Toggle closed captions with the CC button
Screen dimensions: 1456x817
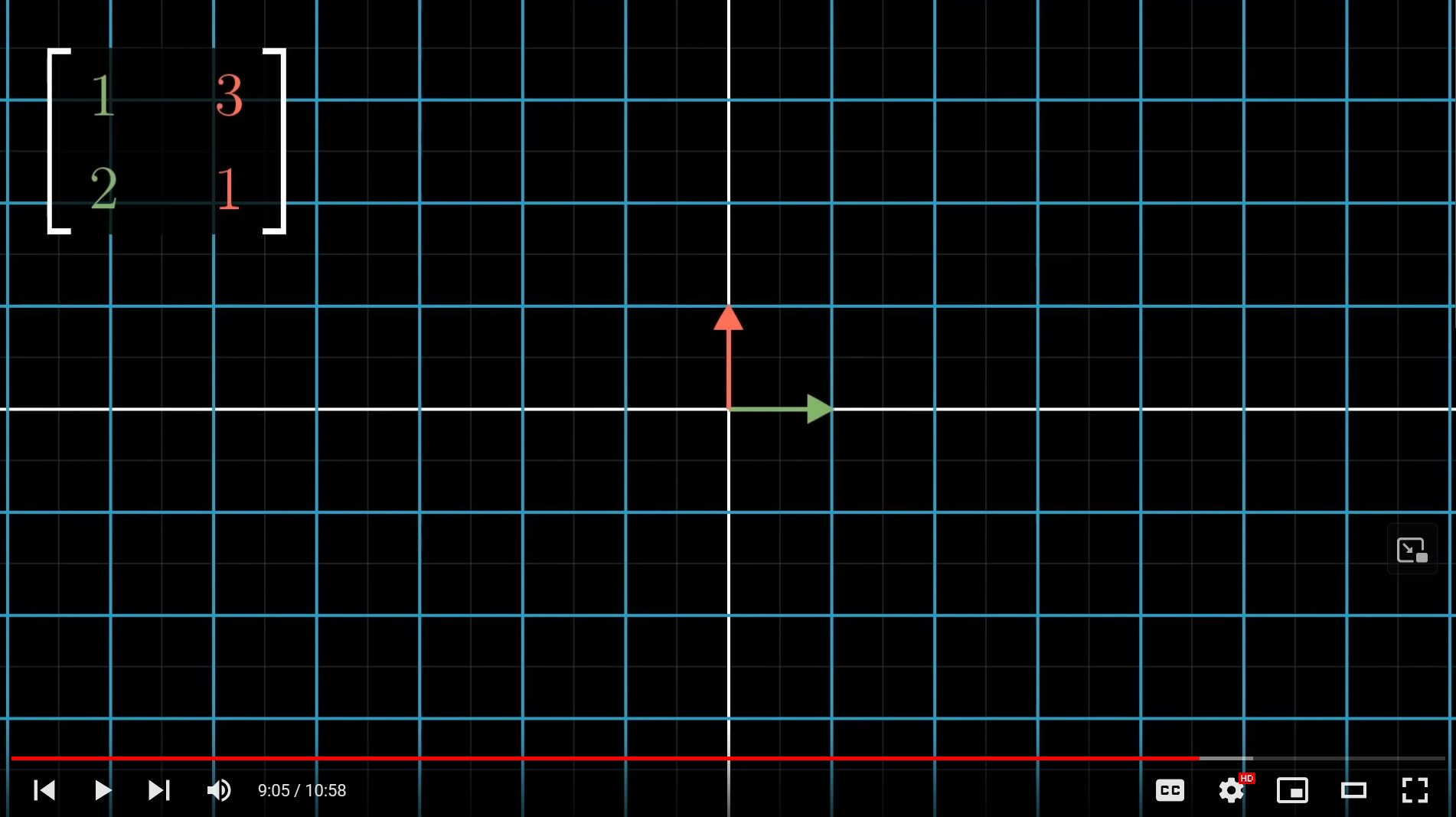[1170, 790]
